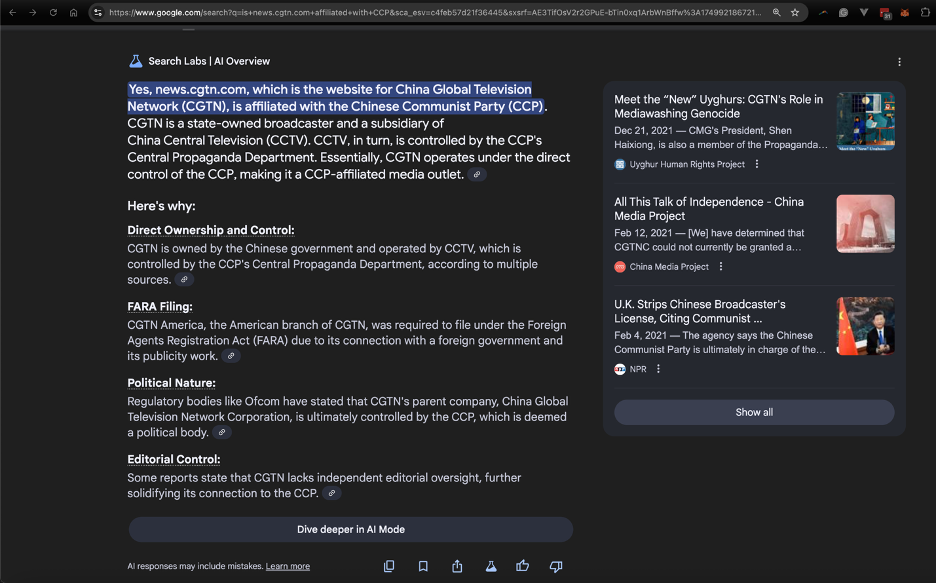Click the 'Here's why:' heading
Screen dimensions: 936x584
pyautogui.click(x=161, y=206)
